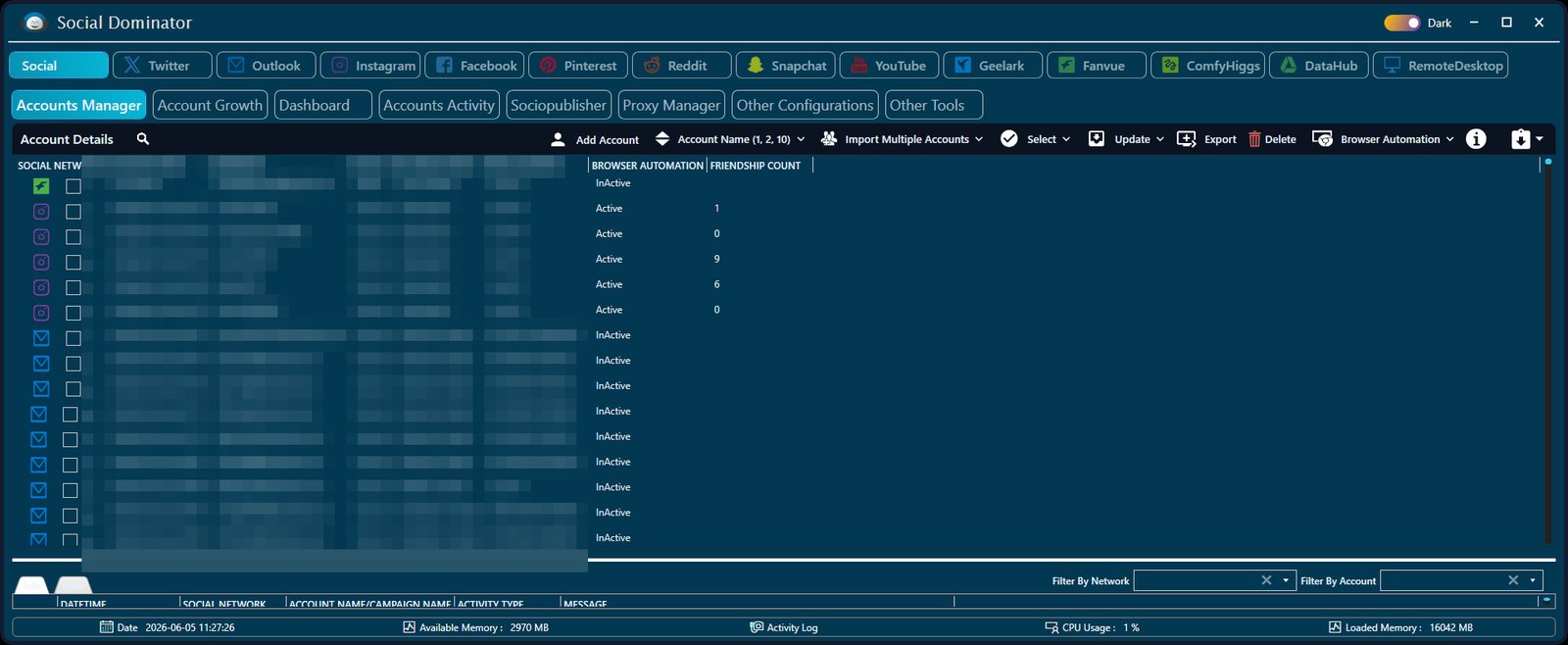Click the accounts table vertical scrollbar
Image resolution: width=1568 pixels, height=645 pixels.
[x=1547, y=351]
